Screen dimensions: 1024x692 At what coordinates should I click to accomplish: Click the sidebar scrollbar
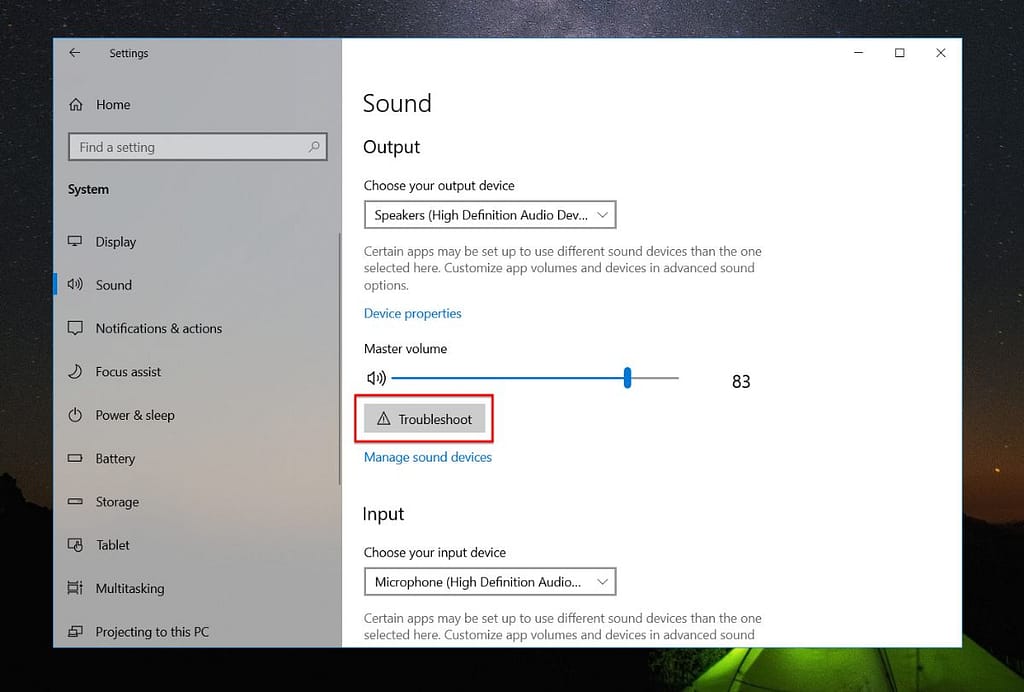(x=340, y=359)
